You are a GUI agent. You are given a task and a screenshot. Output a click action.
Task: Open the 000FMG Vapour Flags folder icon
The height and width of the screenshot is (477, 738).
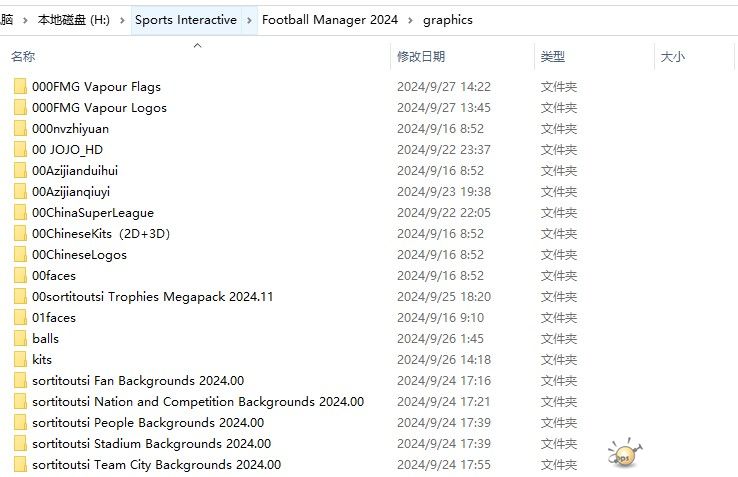(20, 87)
